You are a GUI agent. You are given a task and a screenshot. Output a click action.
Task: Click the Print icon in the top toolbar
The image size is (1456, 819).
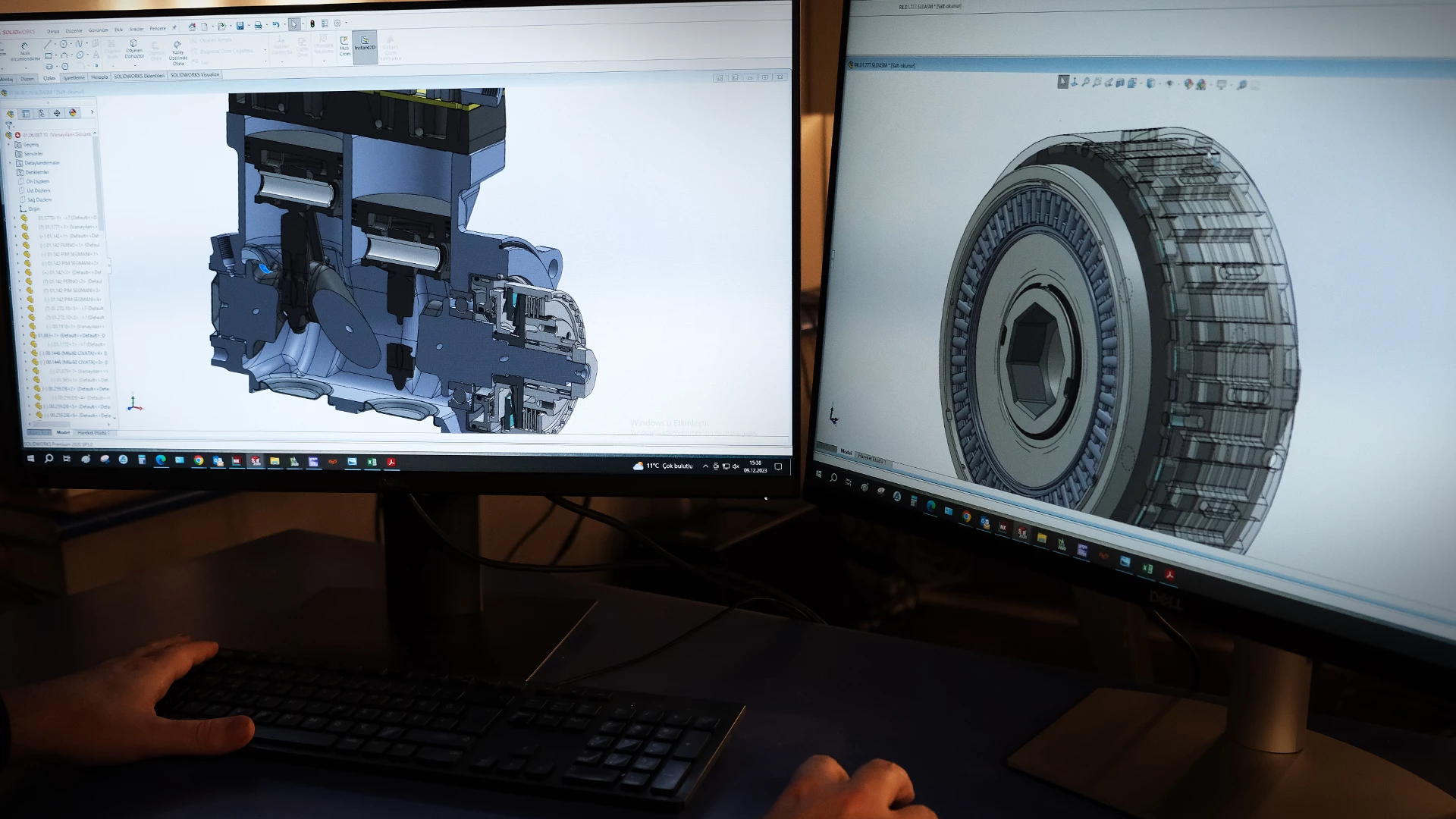258,26
